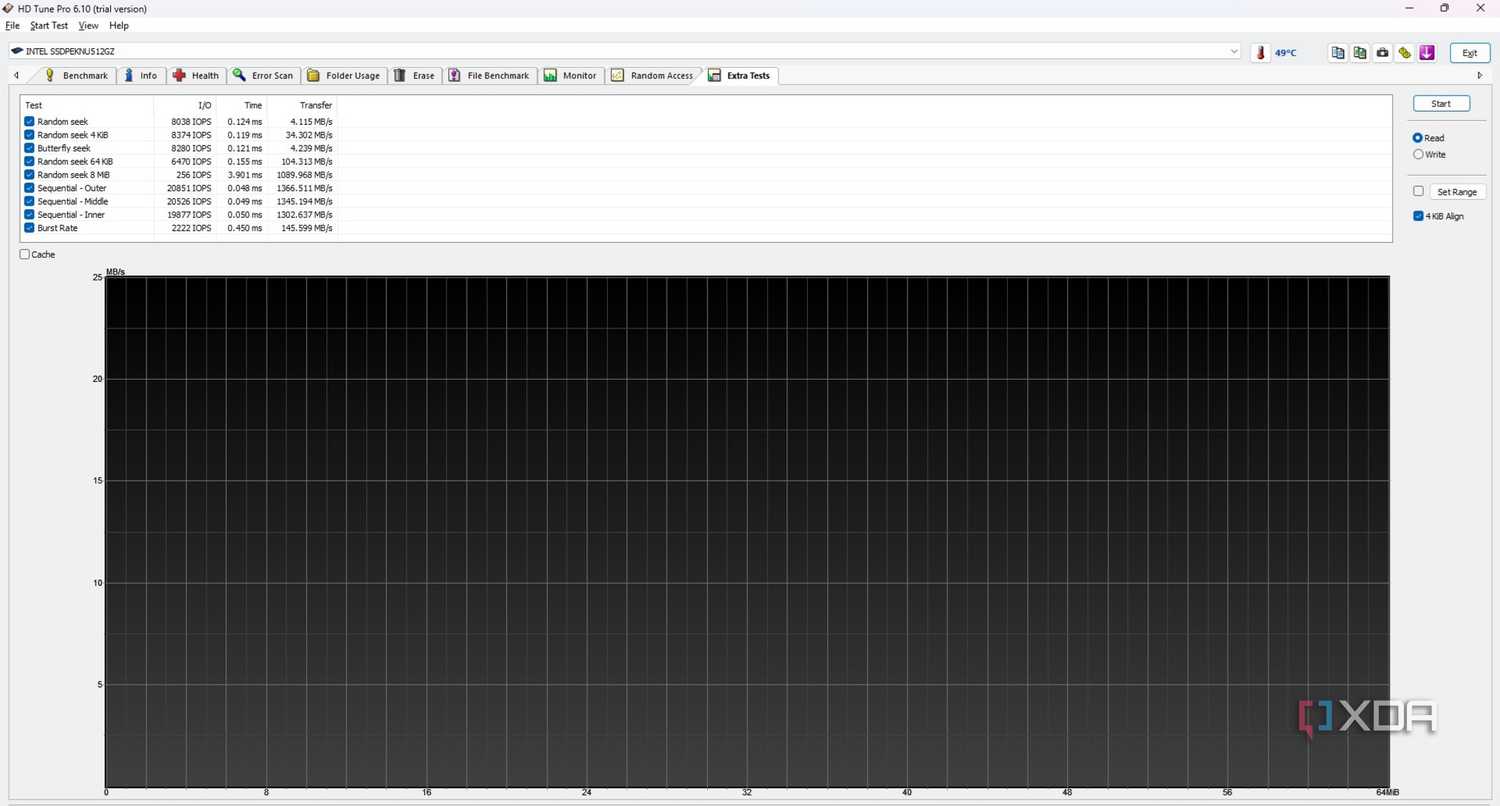Open the File menu
The width and height of the screenshot is (1500, 806).
tap(12, 25)
